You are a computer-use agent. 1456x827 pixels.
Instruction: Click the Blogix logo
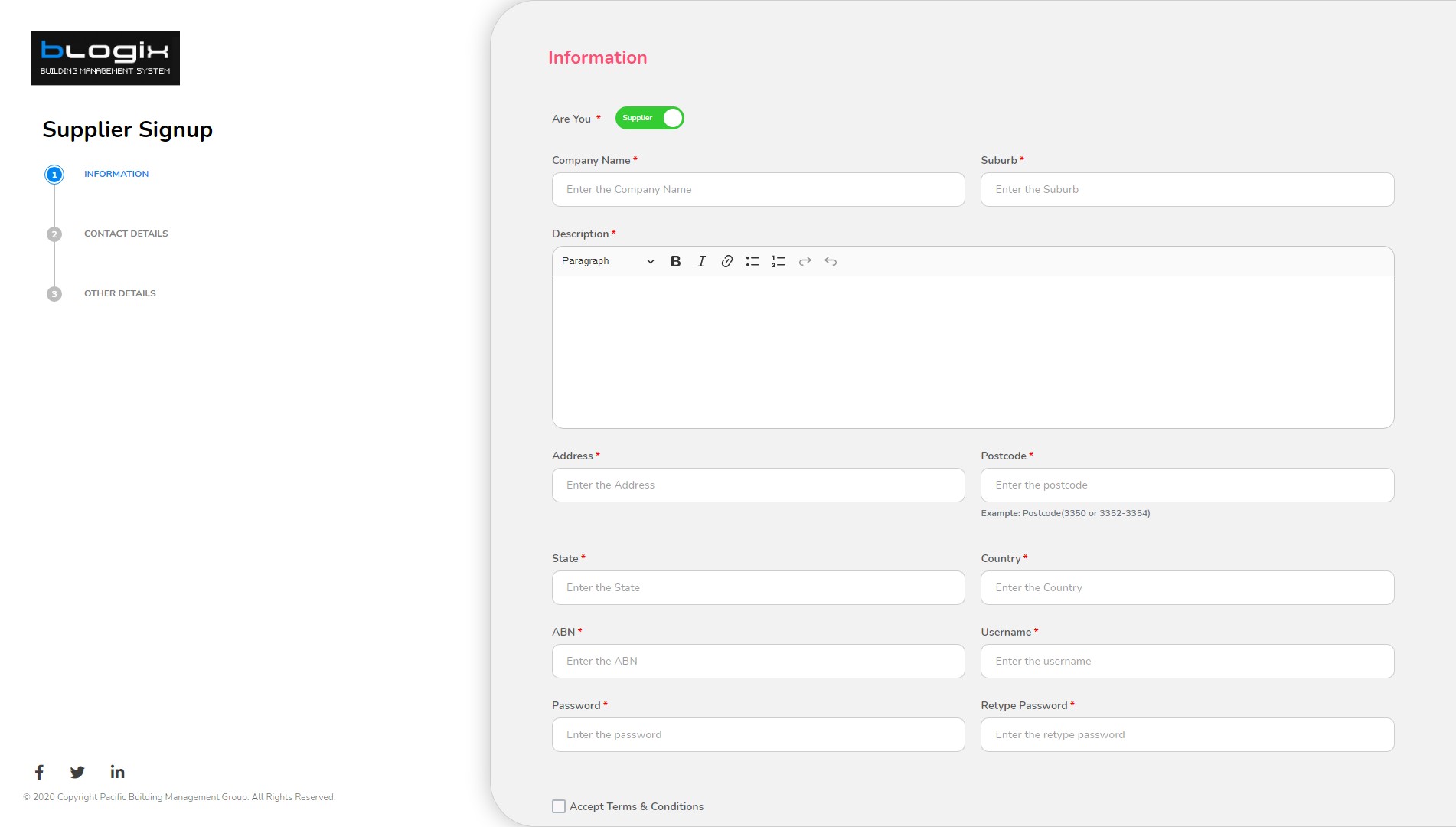tap(105, 57)
